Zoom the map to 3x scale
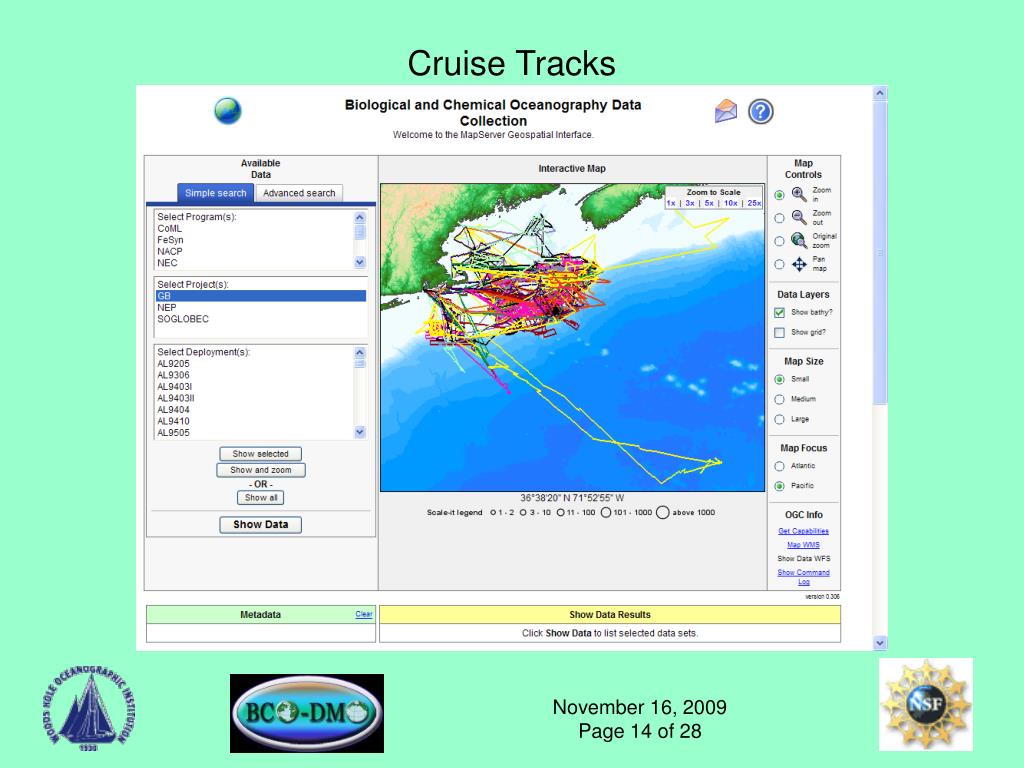This screenshot has width=1024, height=768. (690, 203)
